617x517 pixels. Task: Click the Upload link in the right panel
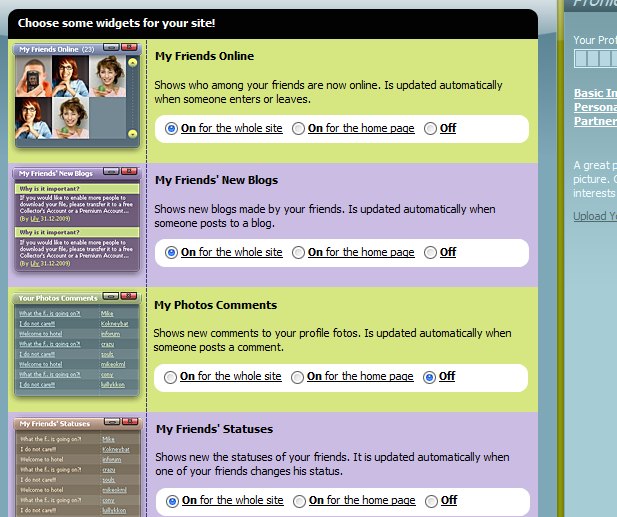pyautogui.click(x=594, y=216)
